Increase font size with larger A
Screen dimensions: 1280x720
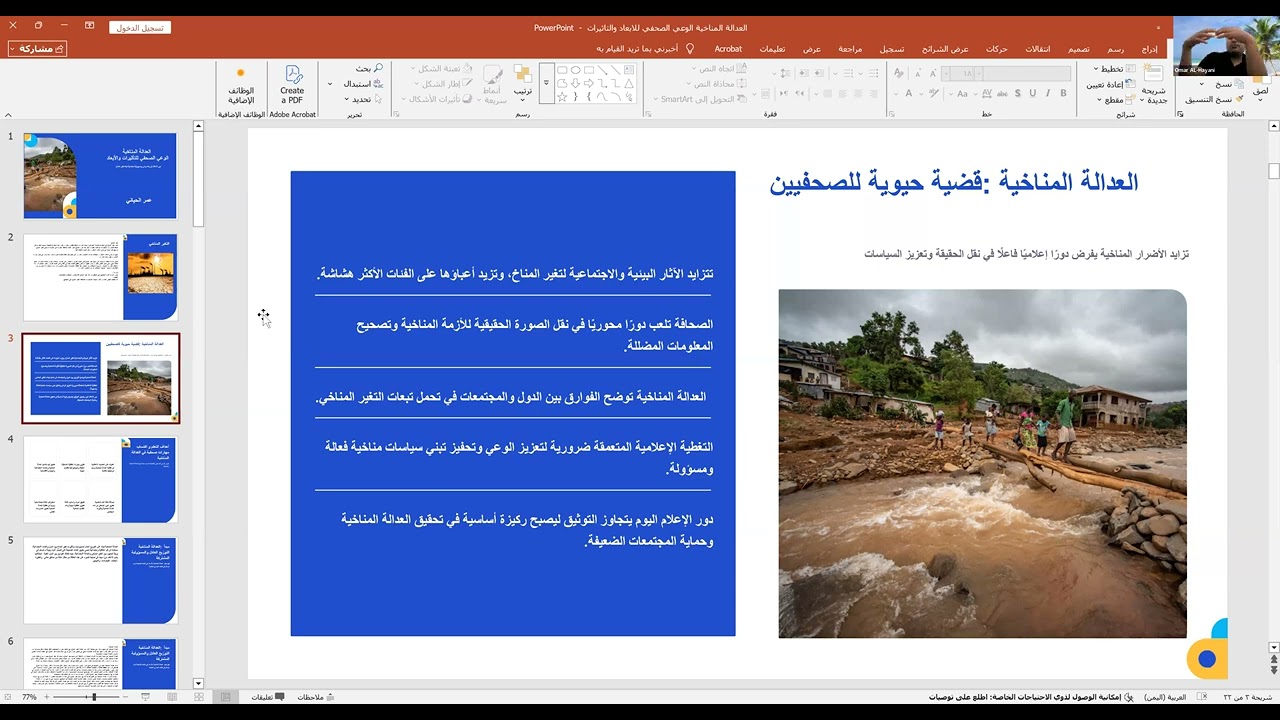935,73
